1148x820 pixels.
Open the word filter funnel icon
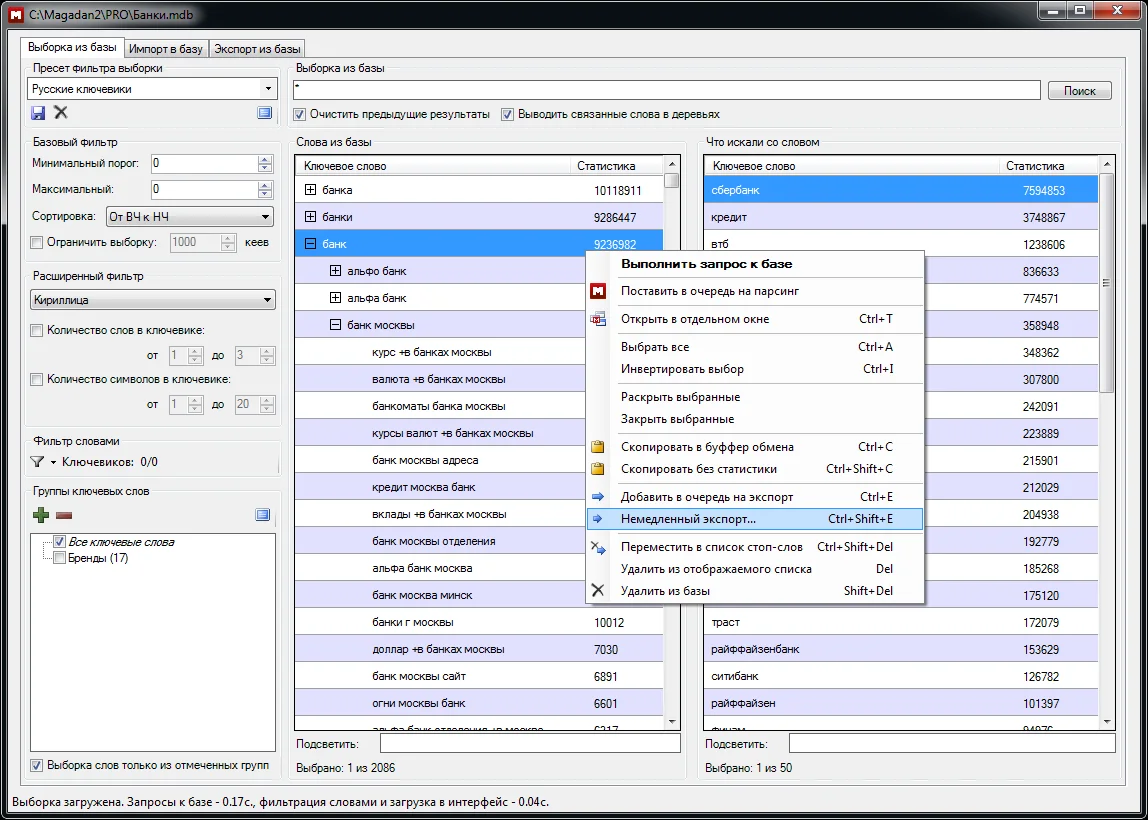point(37,462)
